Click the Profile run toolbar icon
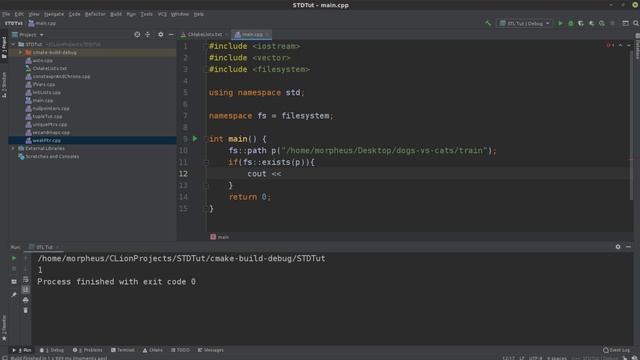The image size is (640, 360). pyautogui.click(x=591, y=23)
